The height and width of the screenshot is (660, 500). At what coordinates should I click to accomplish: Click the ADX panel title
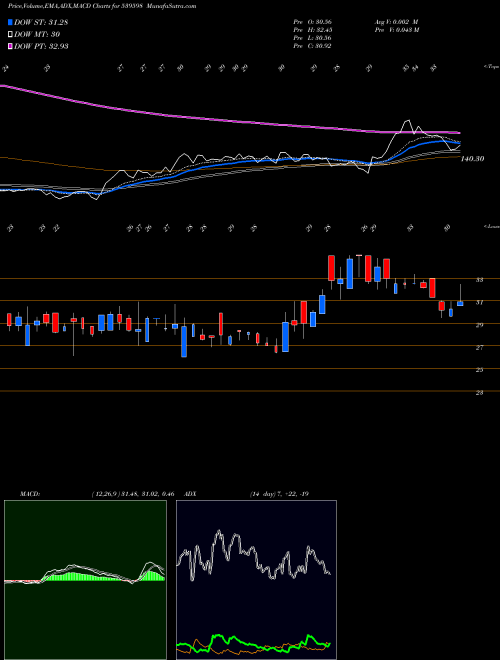tap(191, 494)
